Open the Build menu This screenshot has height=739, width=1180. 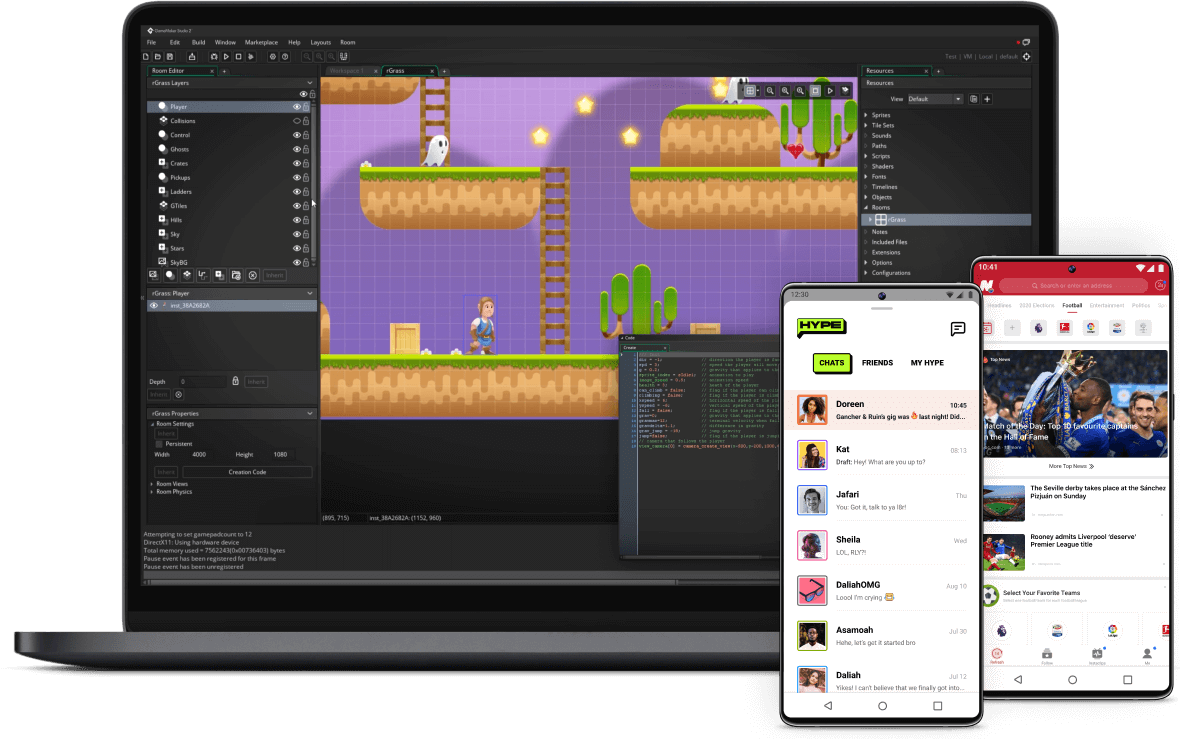point(199,43)
